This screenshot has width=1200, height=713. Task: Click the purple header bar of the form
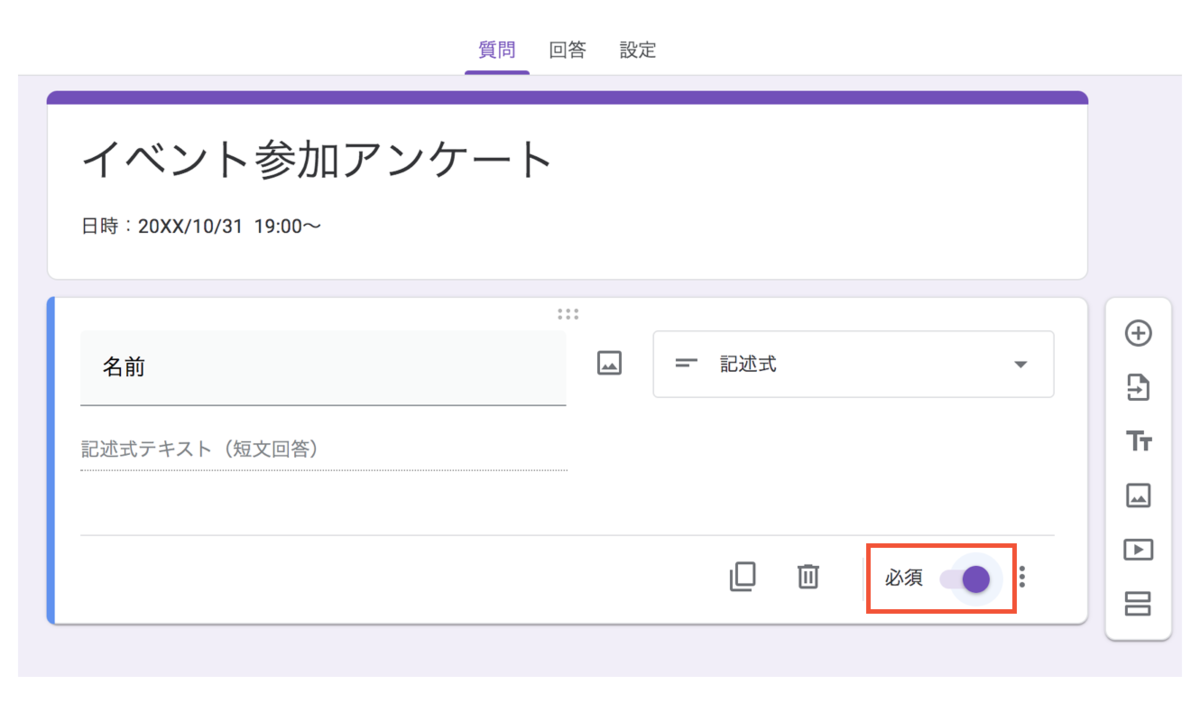pos(567,96)
